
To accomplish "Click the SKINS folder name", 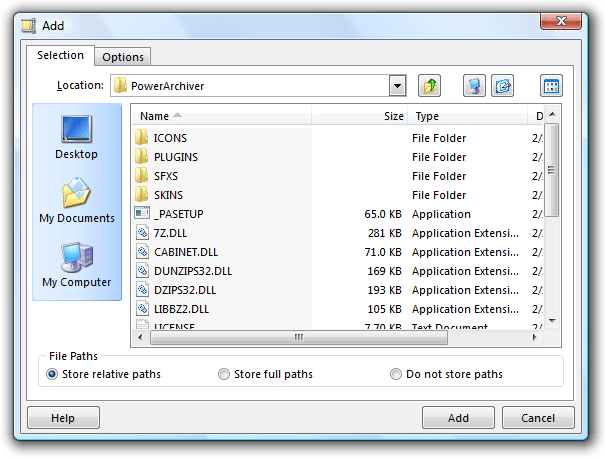I will tap(168, 195).
